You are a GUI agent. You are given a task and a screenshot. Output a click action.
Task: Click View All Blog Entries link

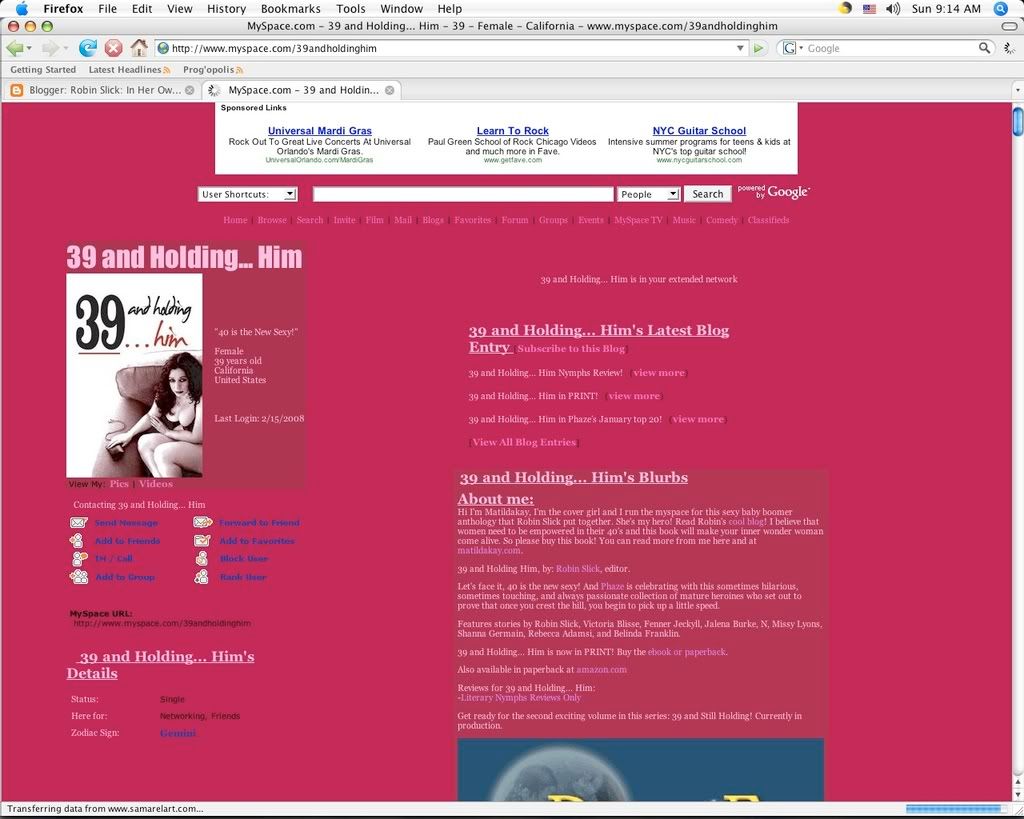(524, 442)
